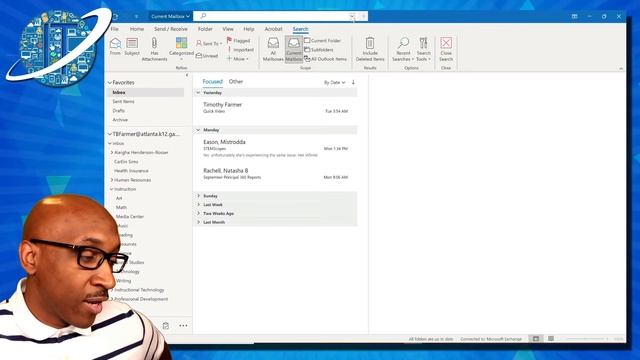Screen dimensions: 640x360
Task: Collapse the Monday message group
Action: (x=198, y=130)
